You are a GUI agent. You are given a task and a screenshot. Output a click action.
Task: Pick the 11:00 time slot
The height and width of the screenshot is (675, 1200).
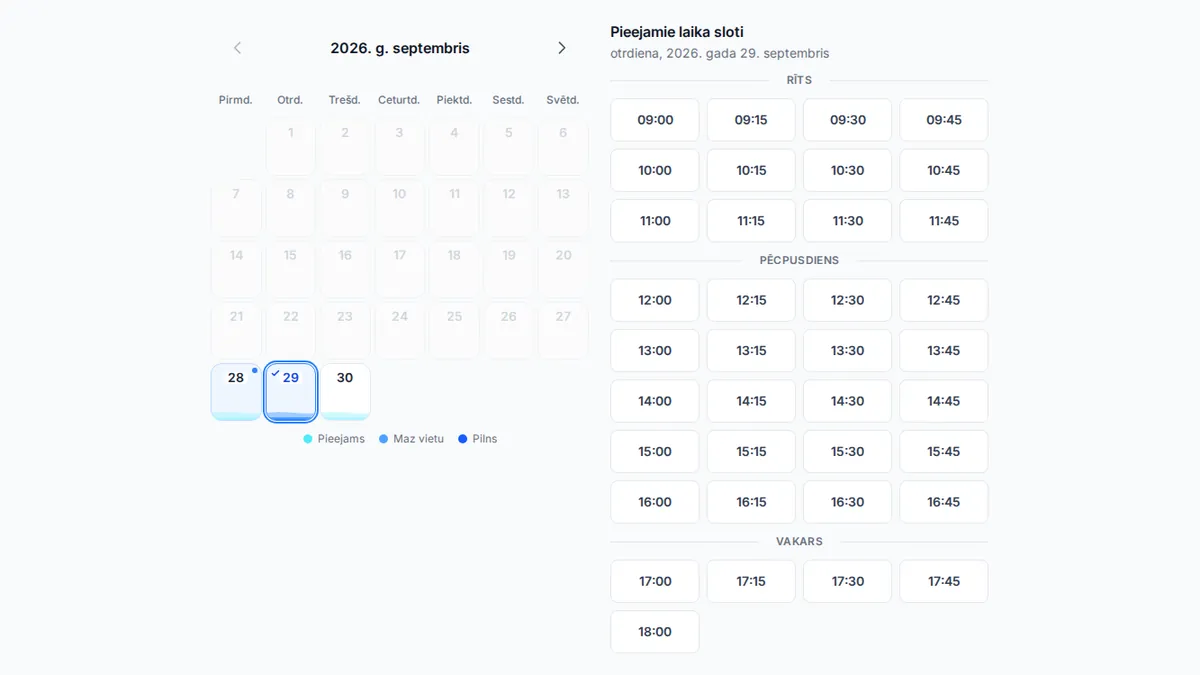(x=655, y=221)
